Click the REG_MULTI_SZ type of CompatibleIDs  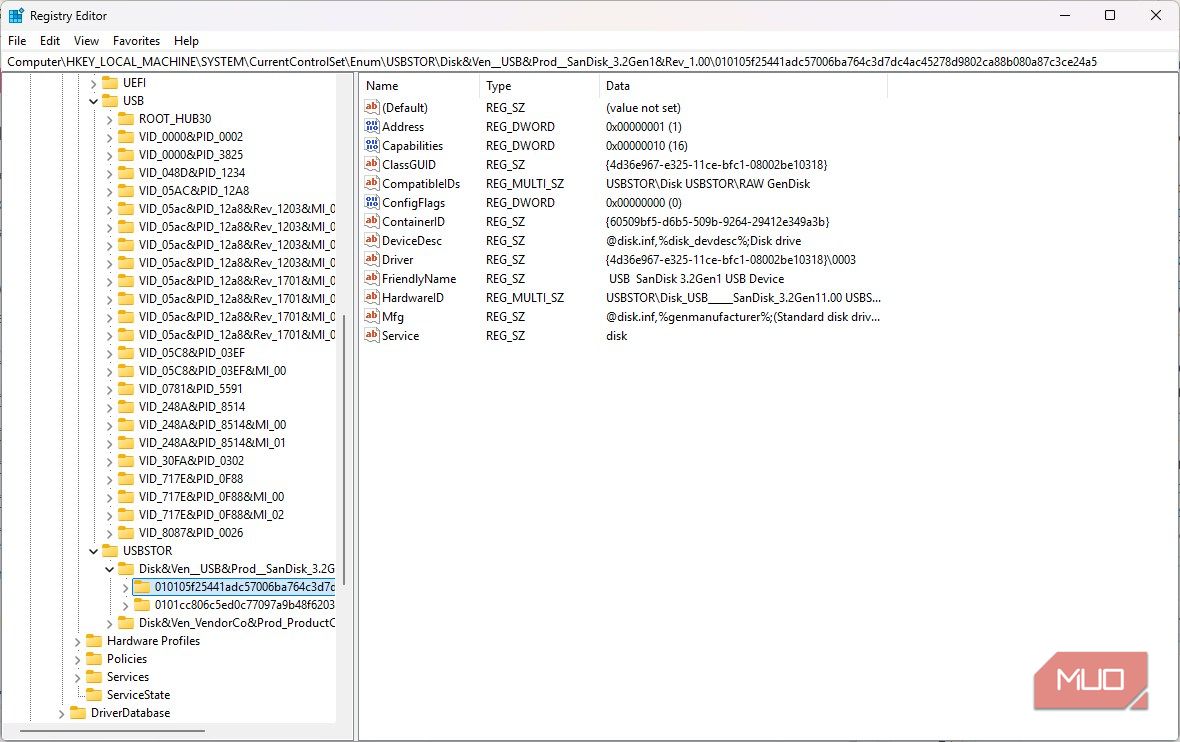(x=525, y=184)
